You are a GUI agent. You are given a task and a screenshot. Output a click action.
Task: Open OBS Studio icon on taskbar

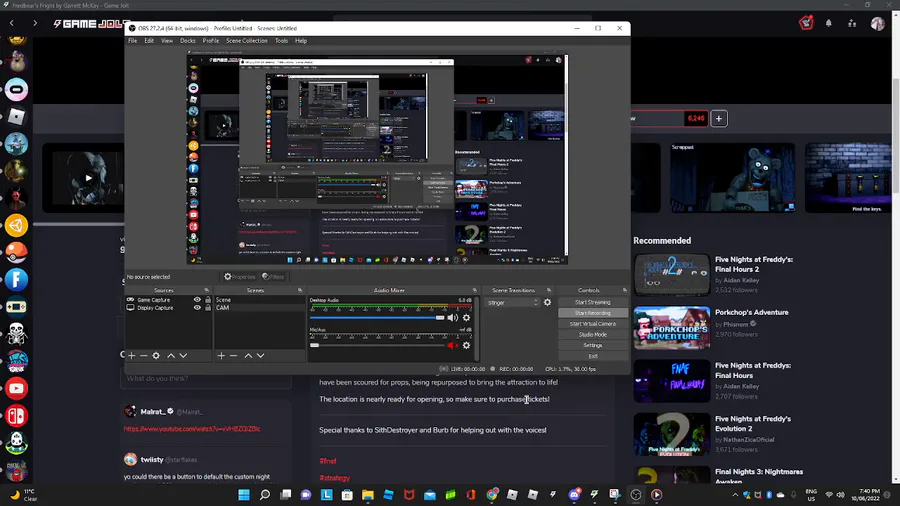(x=635, y=495)
